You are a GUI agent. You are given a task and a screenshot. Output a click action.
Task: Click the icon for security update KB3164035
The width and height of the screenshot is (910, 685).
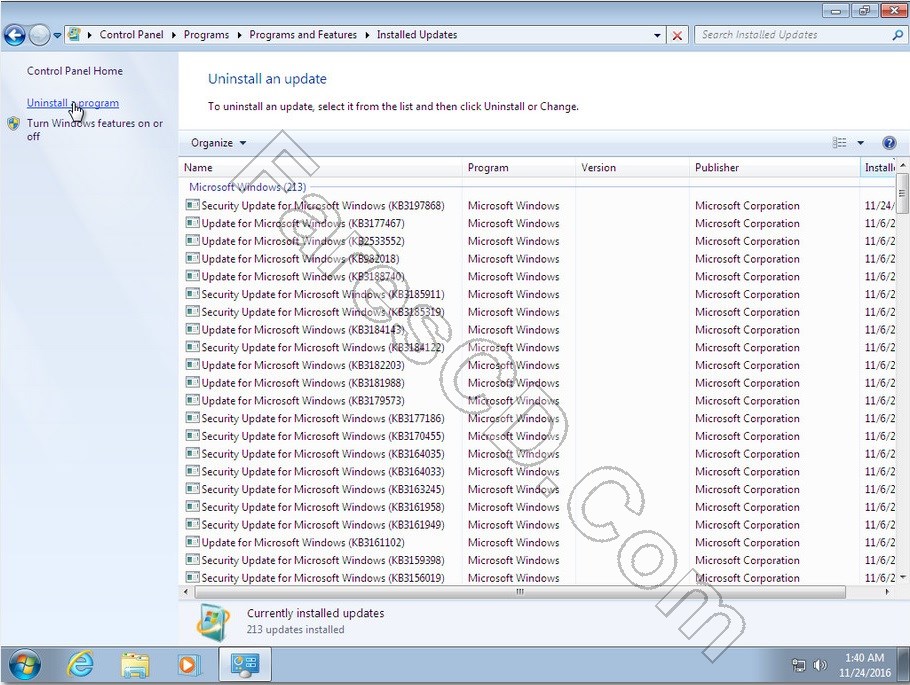click(x=192, y=454)
